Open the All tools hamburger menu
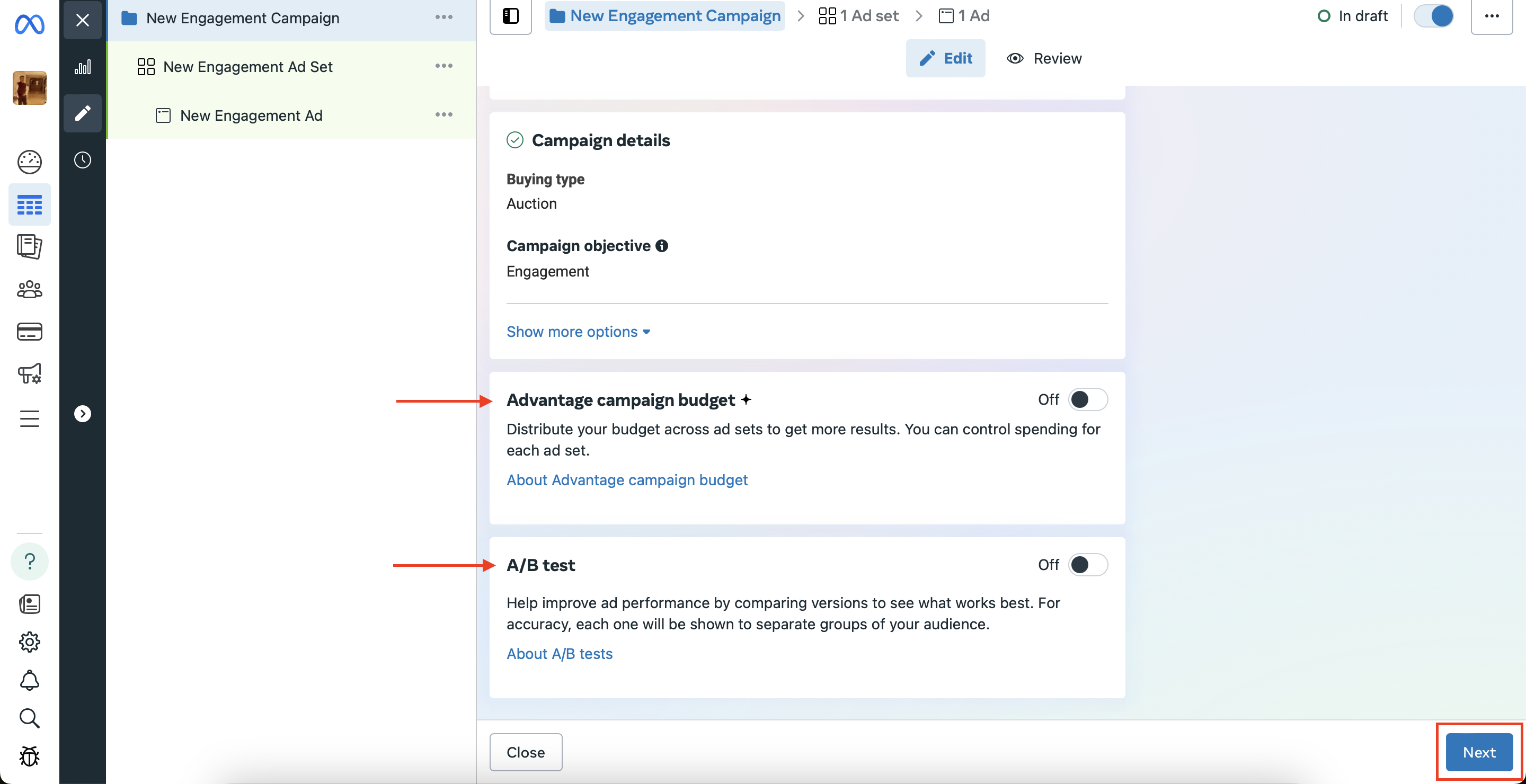The image size is (1526, 784). click(29, 418)
